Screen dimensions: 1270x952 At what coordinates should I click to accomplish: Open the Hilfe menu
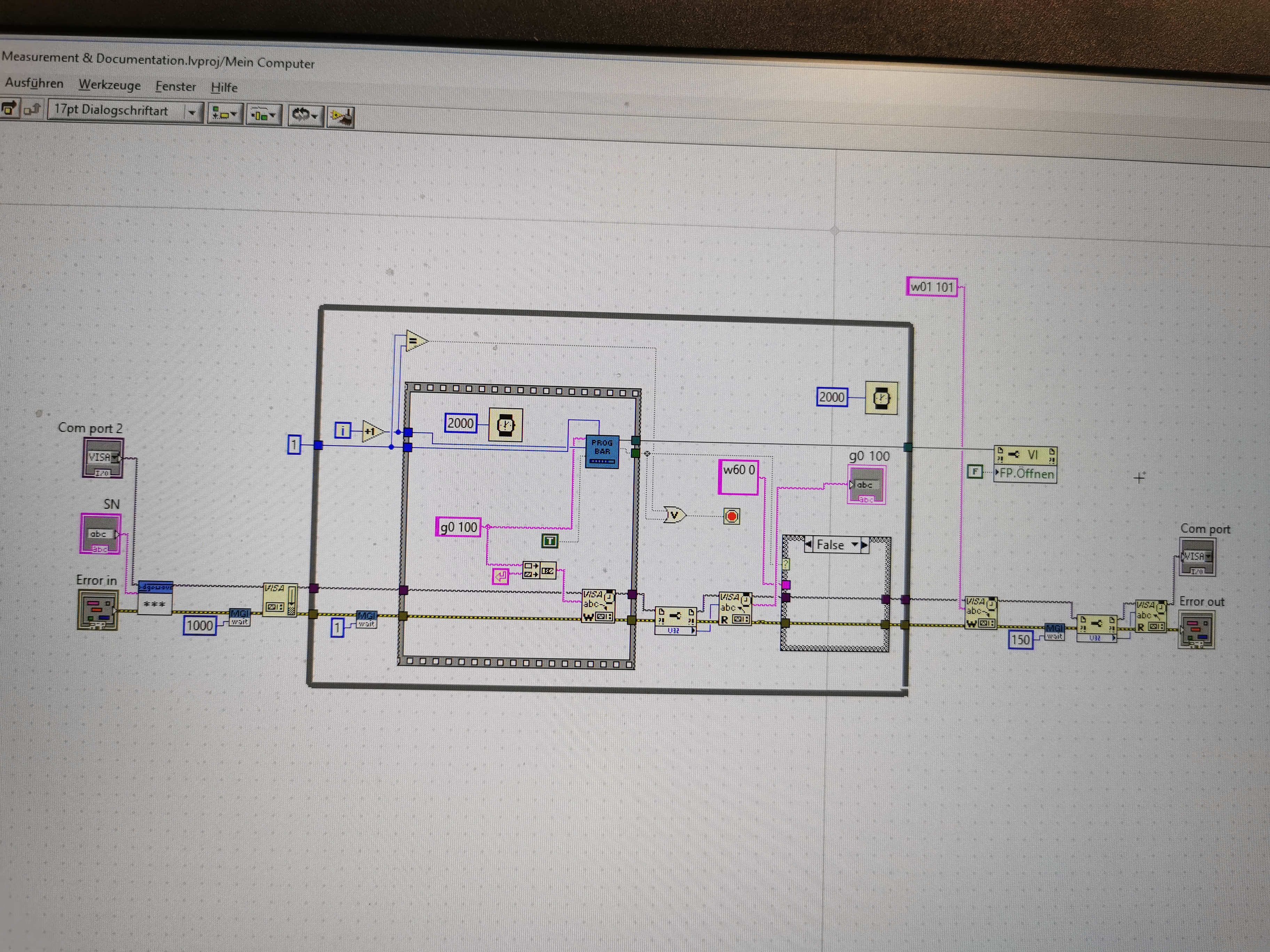point(224,88)
